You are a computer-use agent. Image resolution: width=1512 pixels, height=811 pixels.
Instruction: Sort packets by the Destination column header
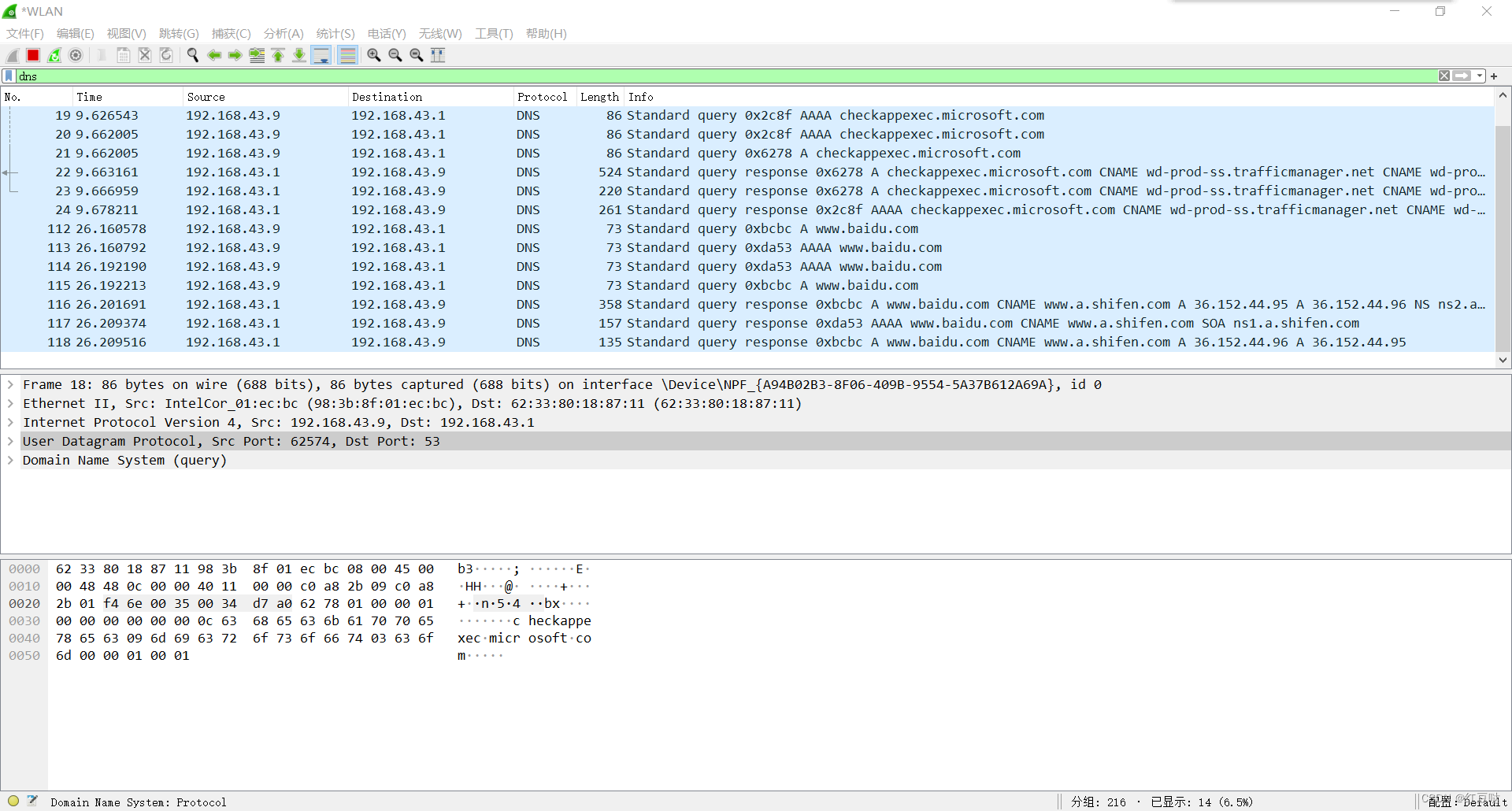[x=430, y=97]
